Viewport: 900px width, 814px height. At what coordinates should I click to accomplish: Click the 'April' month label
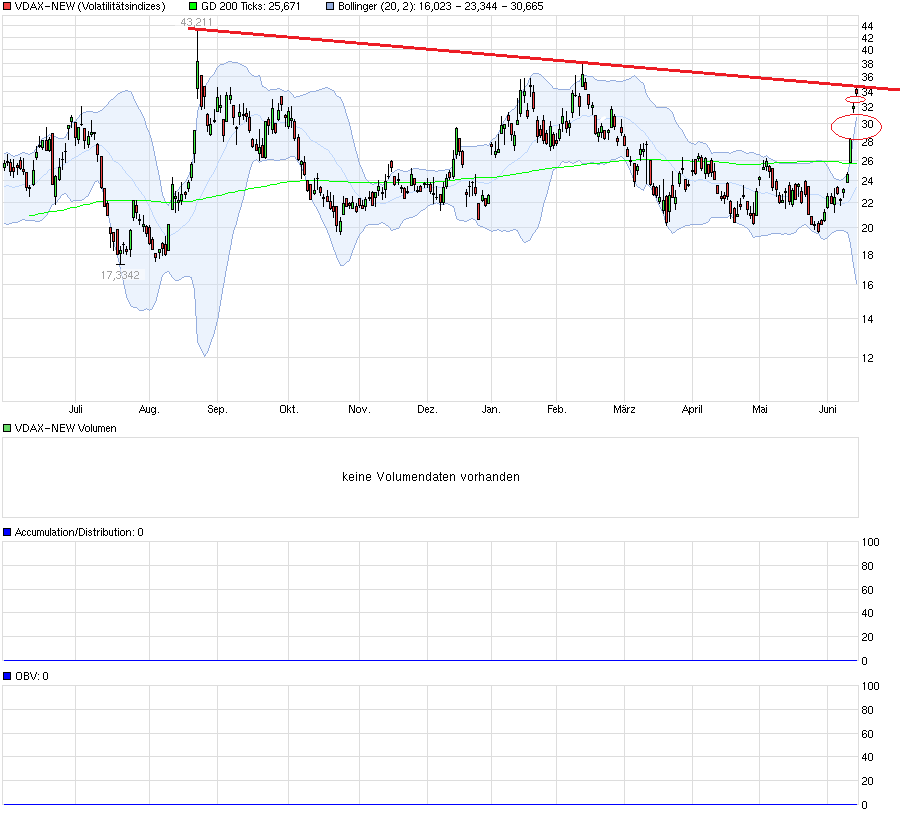coord(692,409)
